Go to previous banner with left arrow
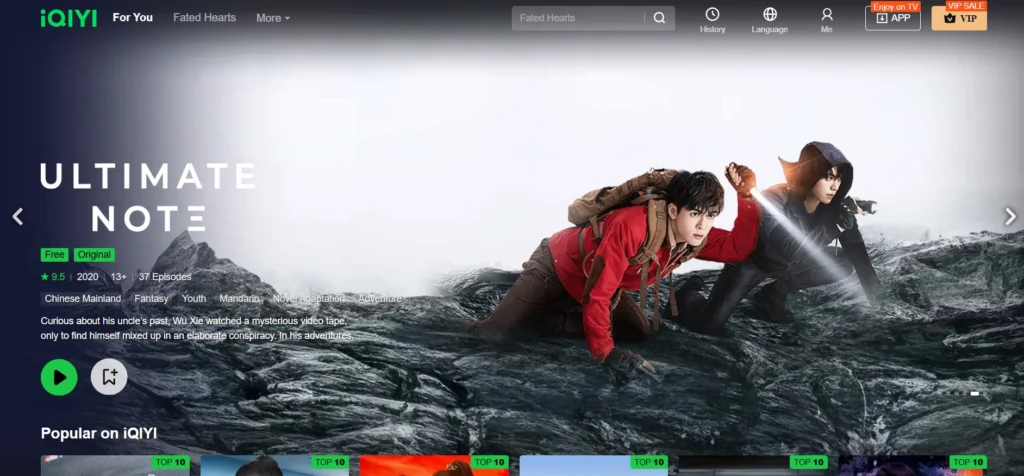 [18, 217]
